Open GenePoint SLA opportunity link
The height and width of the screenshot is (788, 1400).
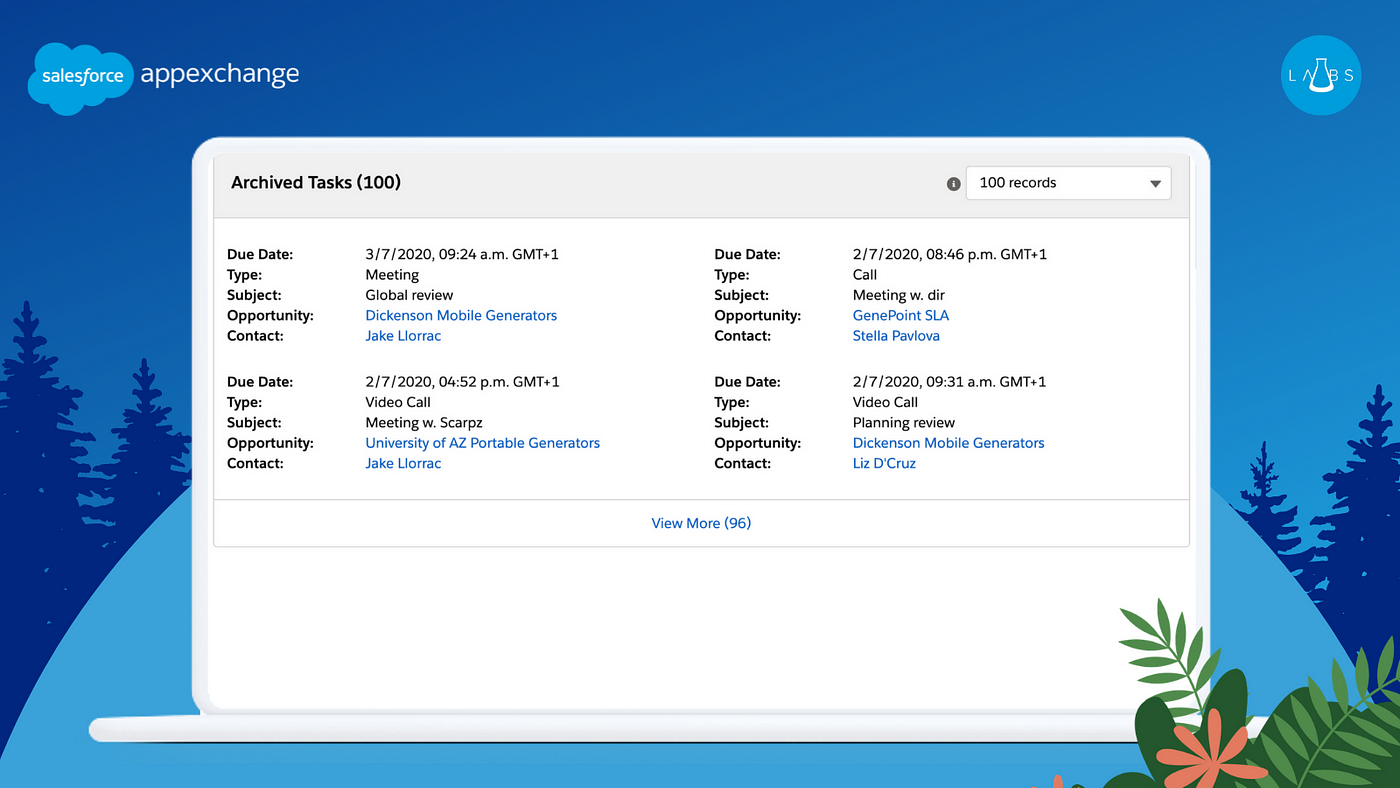pos(901,315)
